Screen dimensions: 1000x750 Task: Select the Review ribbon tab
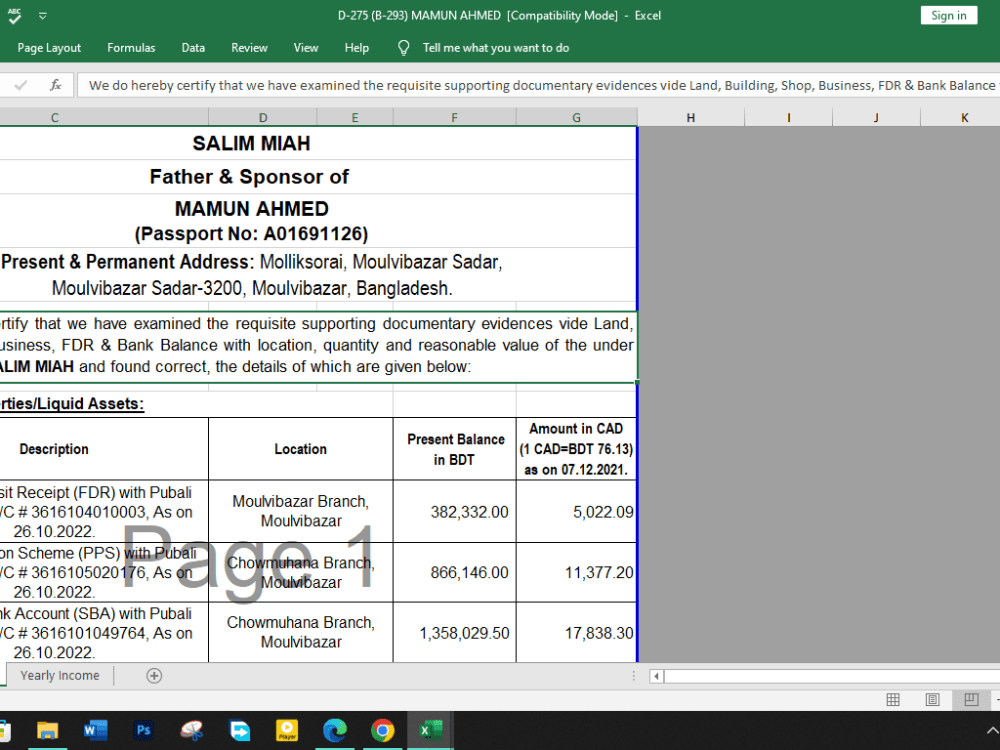pyautogui.click(x=249, y=48)
